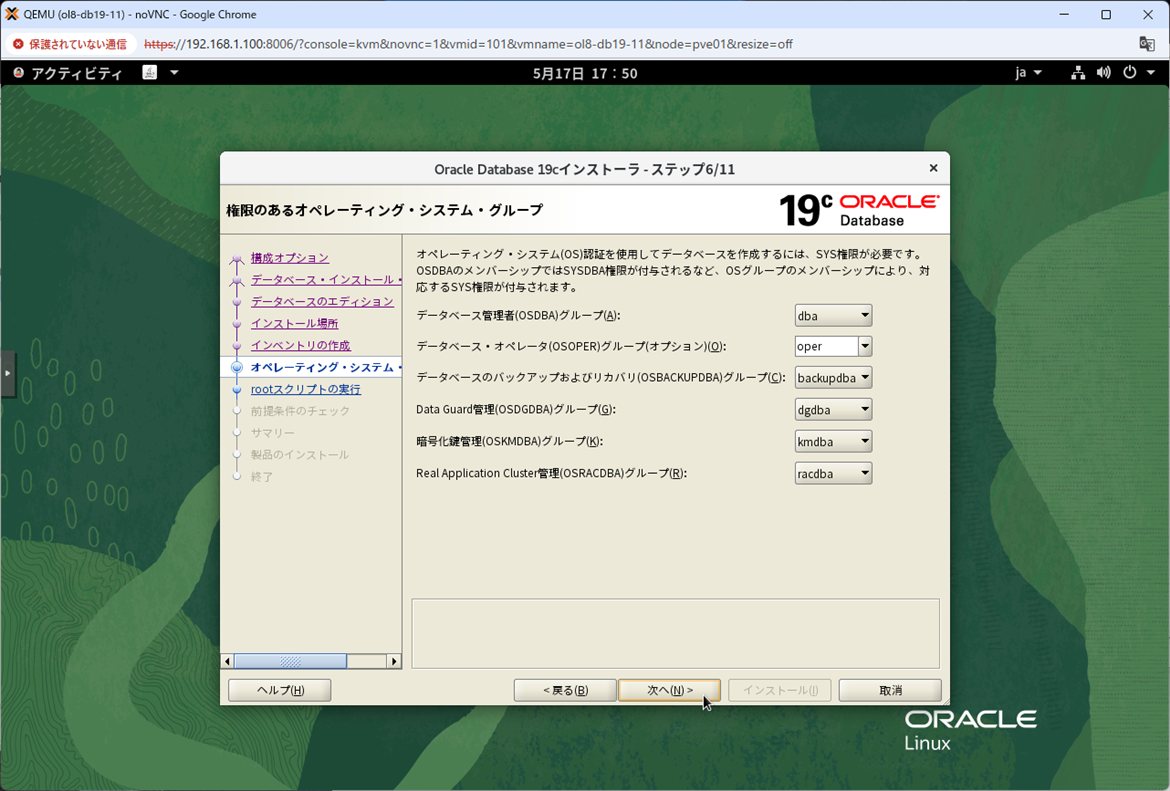Go to 構成オプション step
Screen dimensions: 1170x791
290,257
